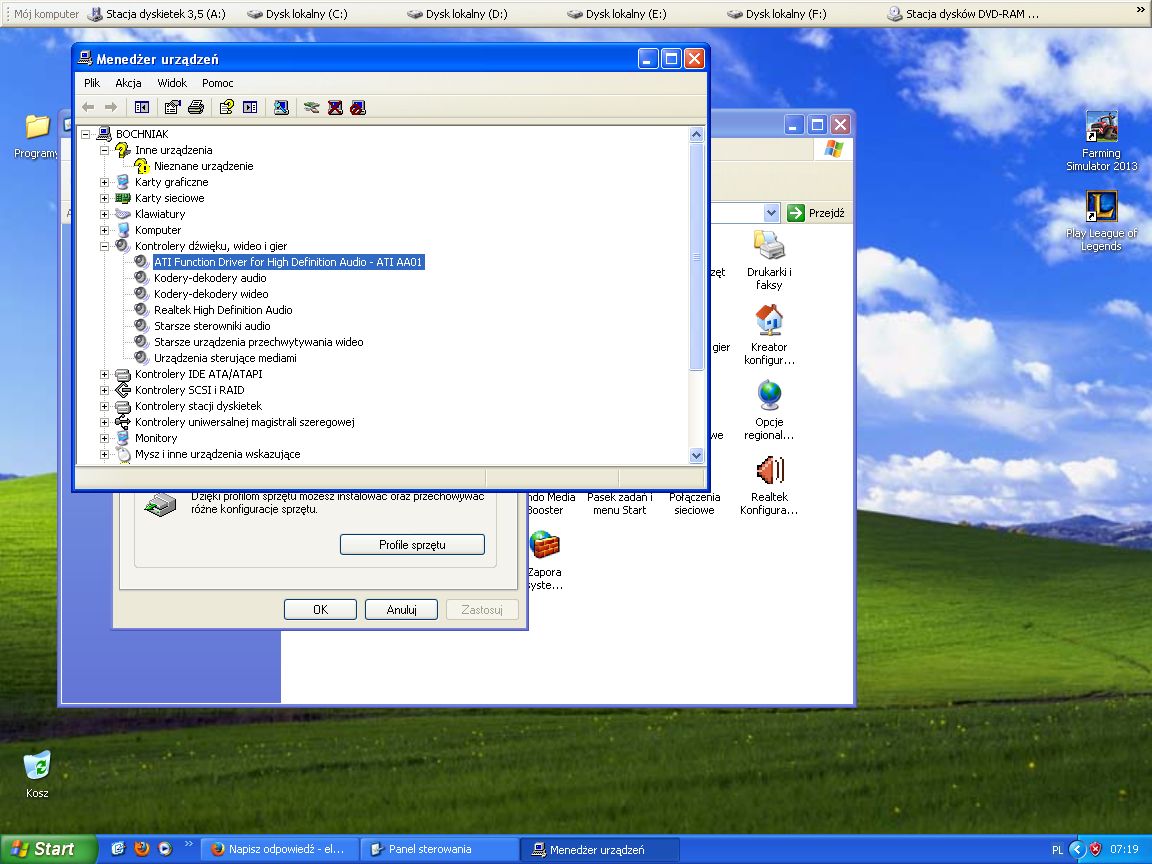Select Kodery-dekodery audio entry
The width and height of the screenshot is (1152, 864).
click(210, 278)
